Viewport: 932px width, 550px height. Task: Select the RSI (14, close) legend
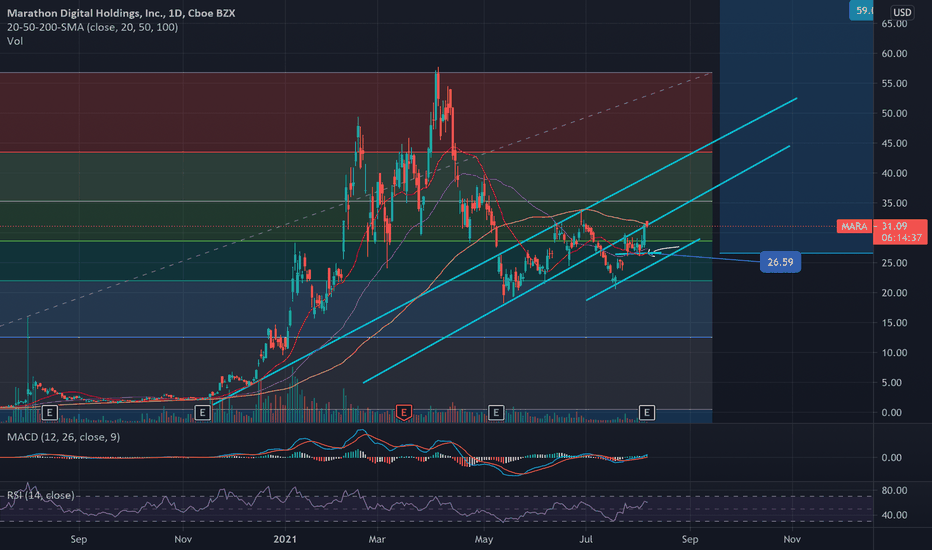41,495
